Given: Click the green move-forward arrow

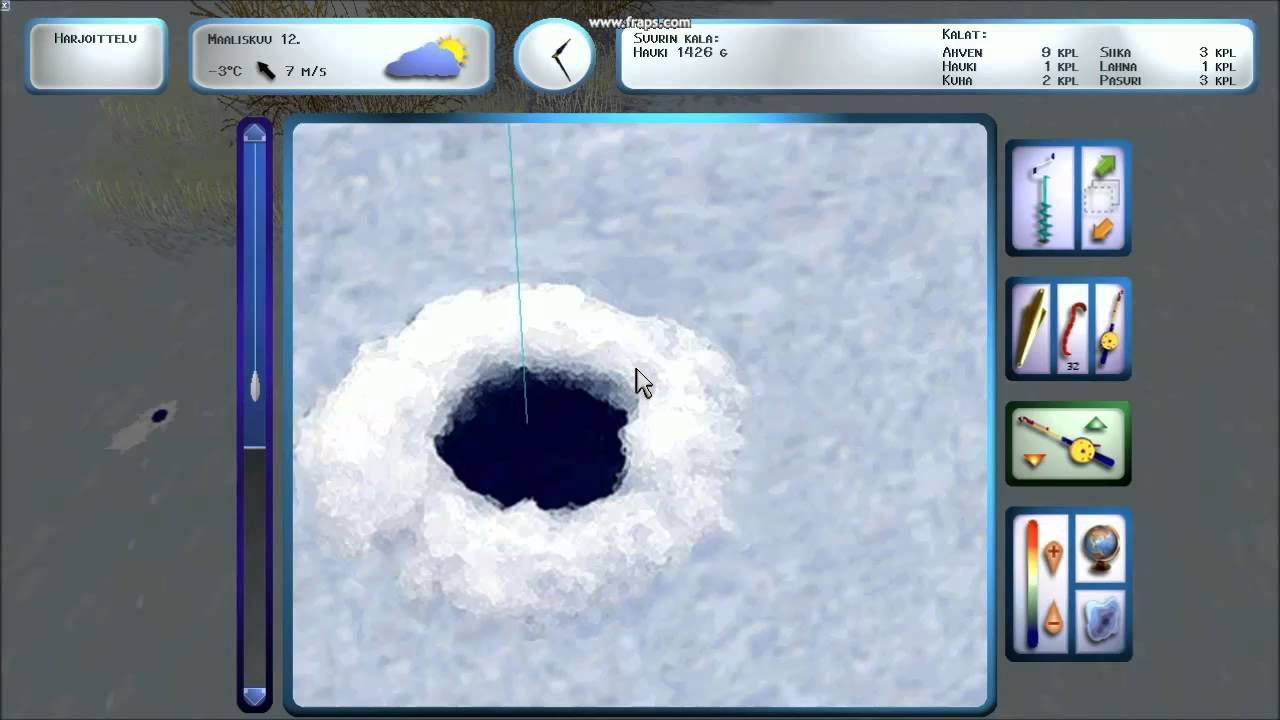Looking at the screenshot, I should (1104, 164).
